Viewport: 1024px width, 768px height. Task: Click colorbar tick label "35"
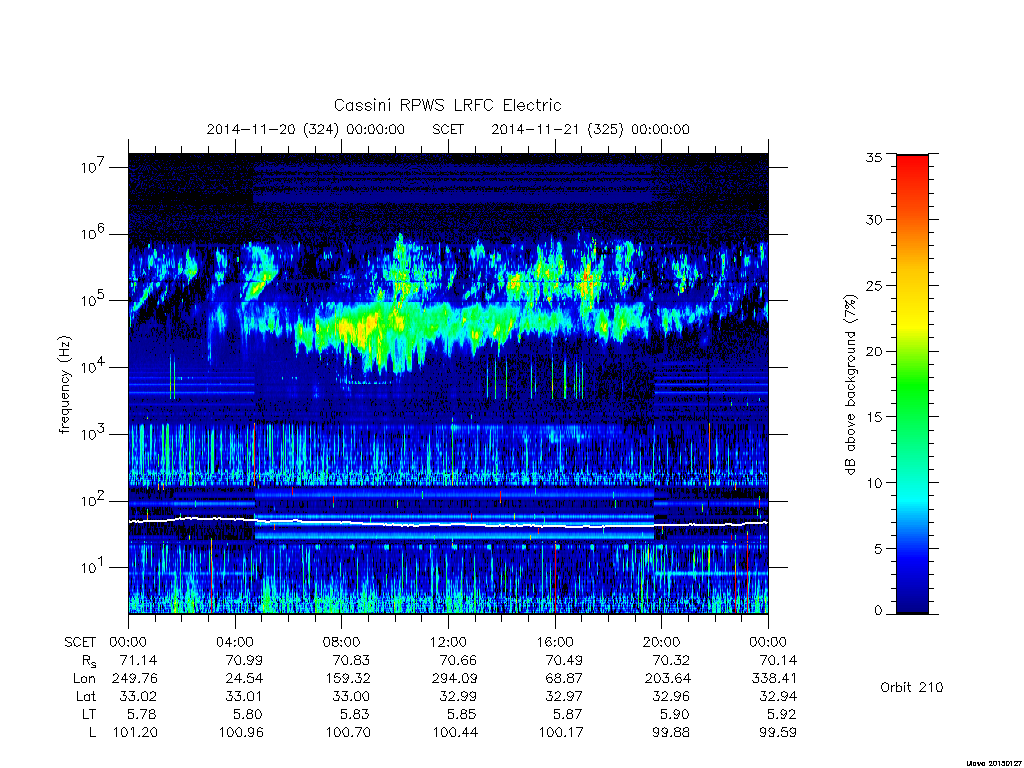(874, 157)
